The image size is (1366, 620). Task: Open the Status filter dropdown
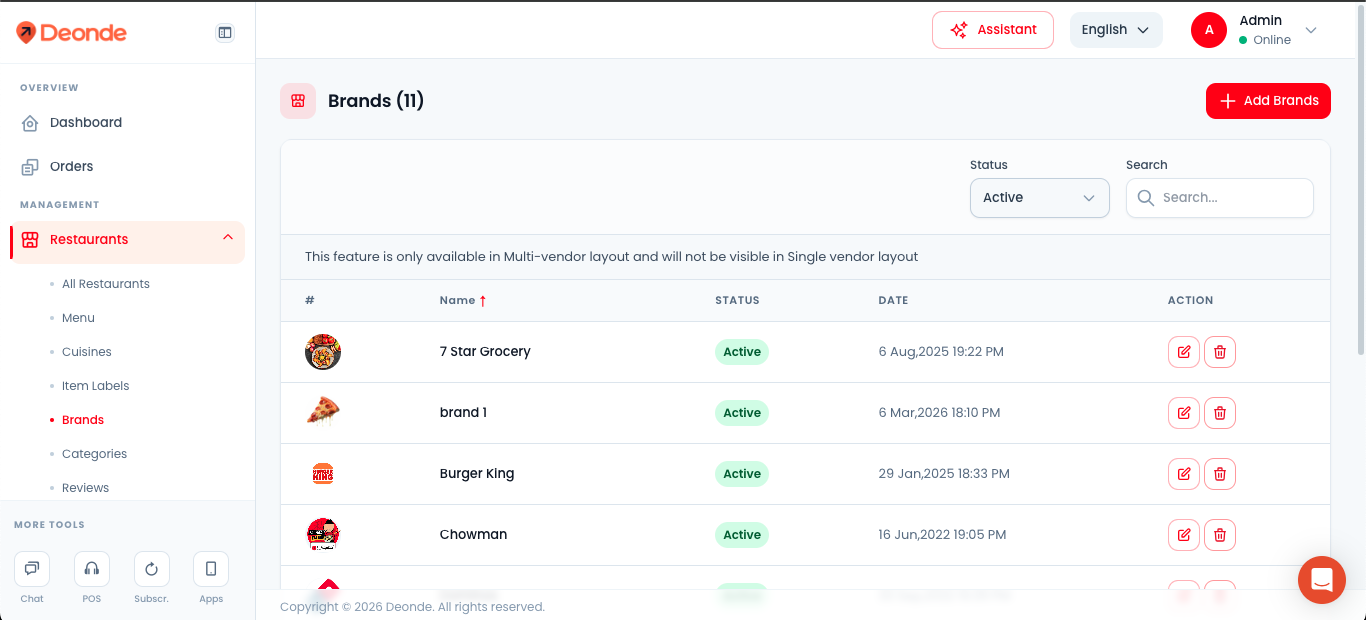click(1040, 198)
